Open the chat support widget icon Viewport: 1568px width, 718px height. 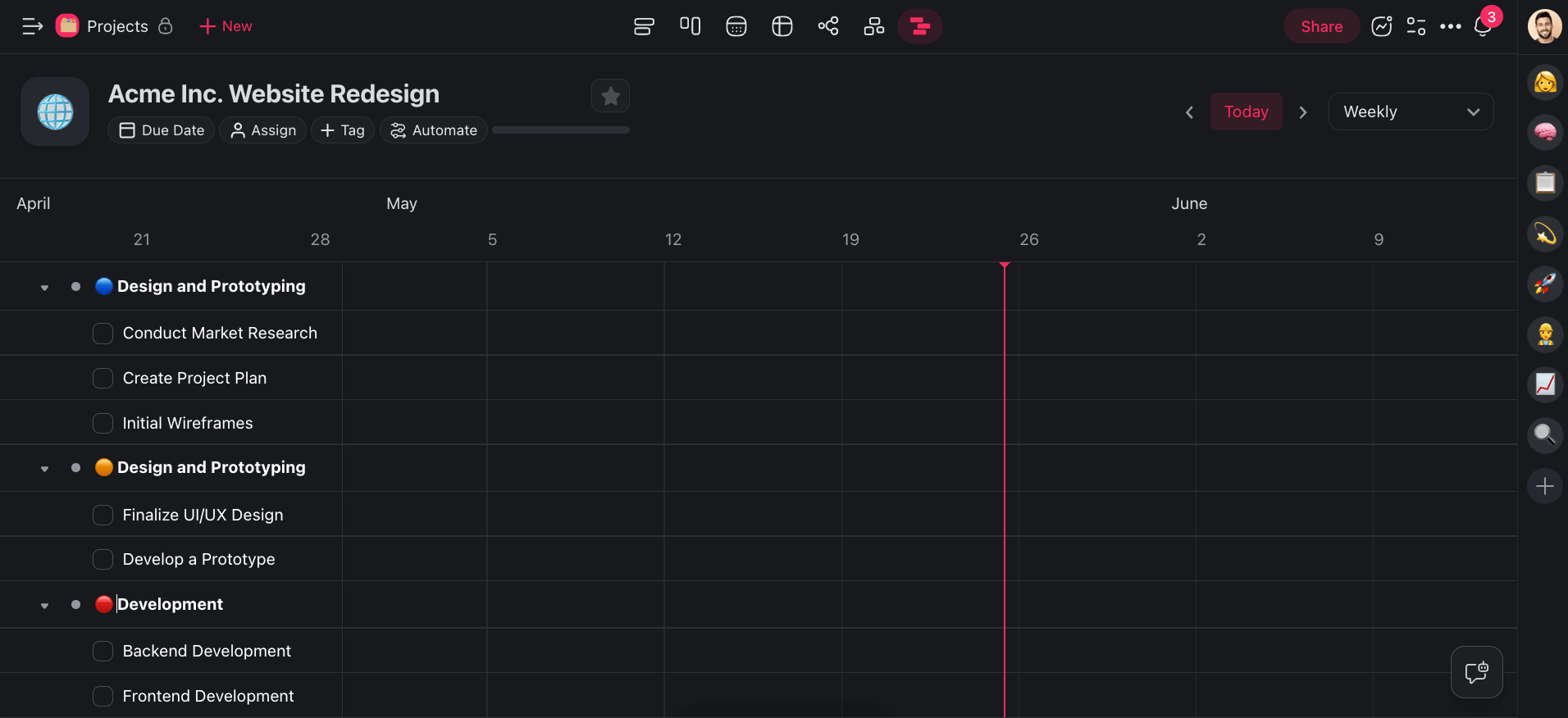pos(1476,672)
